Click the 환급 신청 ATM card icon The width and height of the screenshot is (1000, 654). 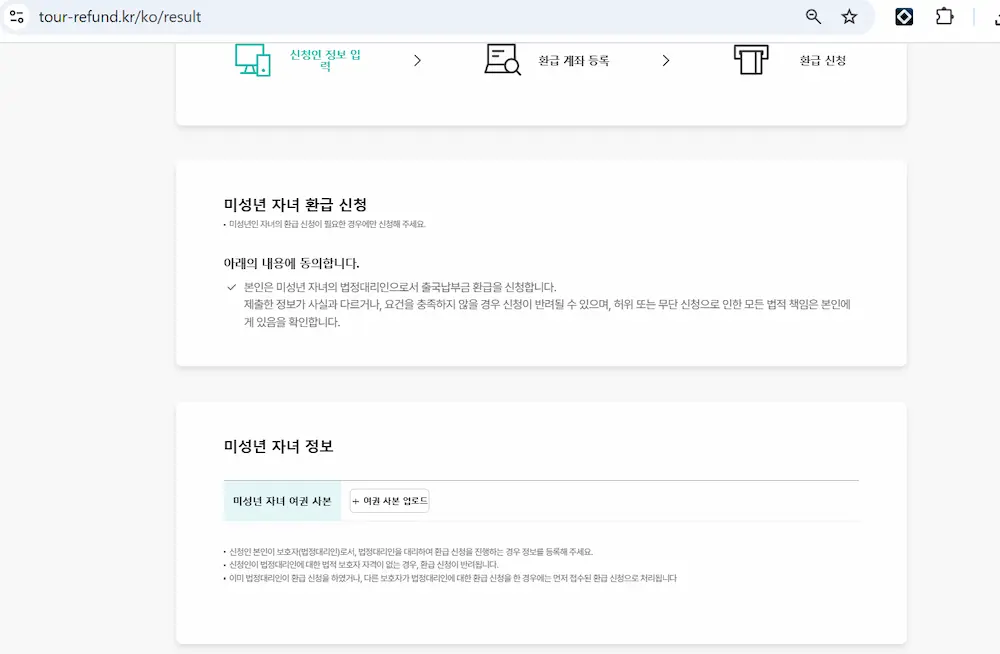(749, 59)
